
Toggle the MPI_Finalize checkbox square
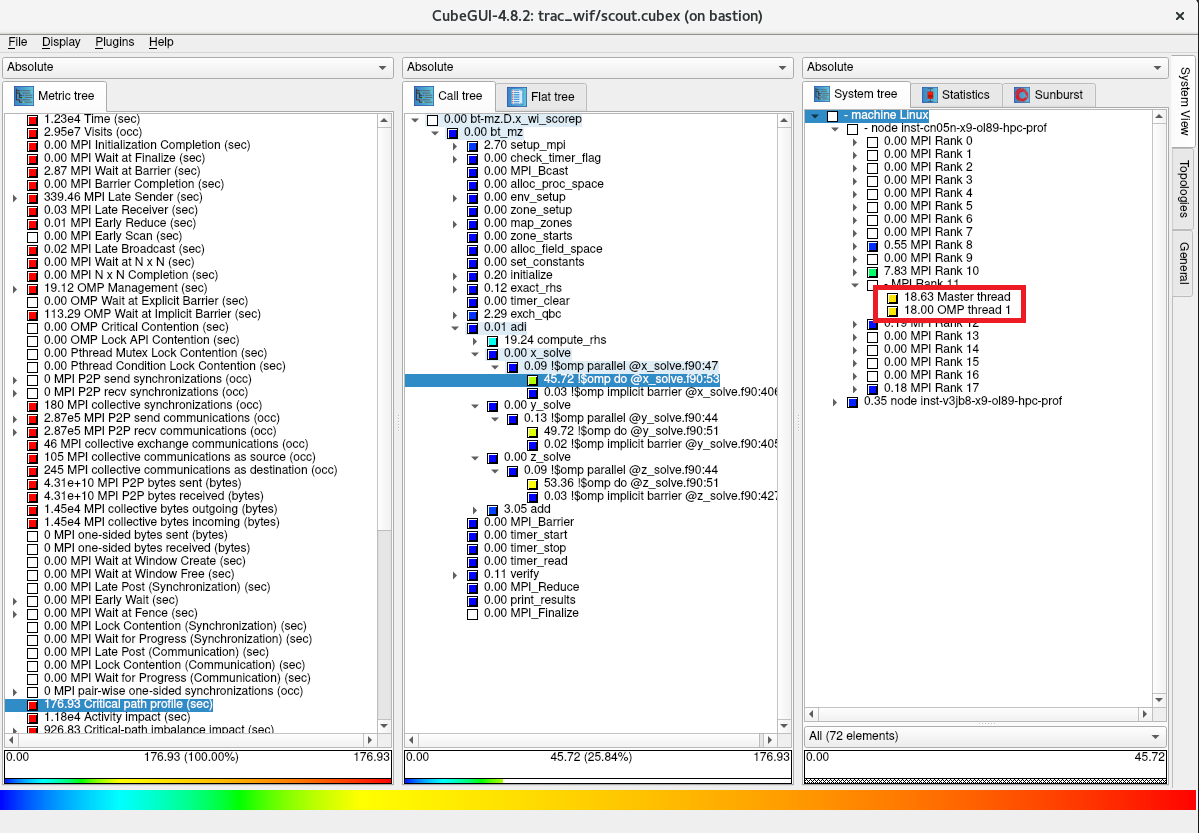pyautogui.click(x=473, y=614)
